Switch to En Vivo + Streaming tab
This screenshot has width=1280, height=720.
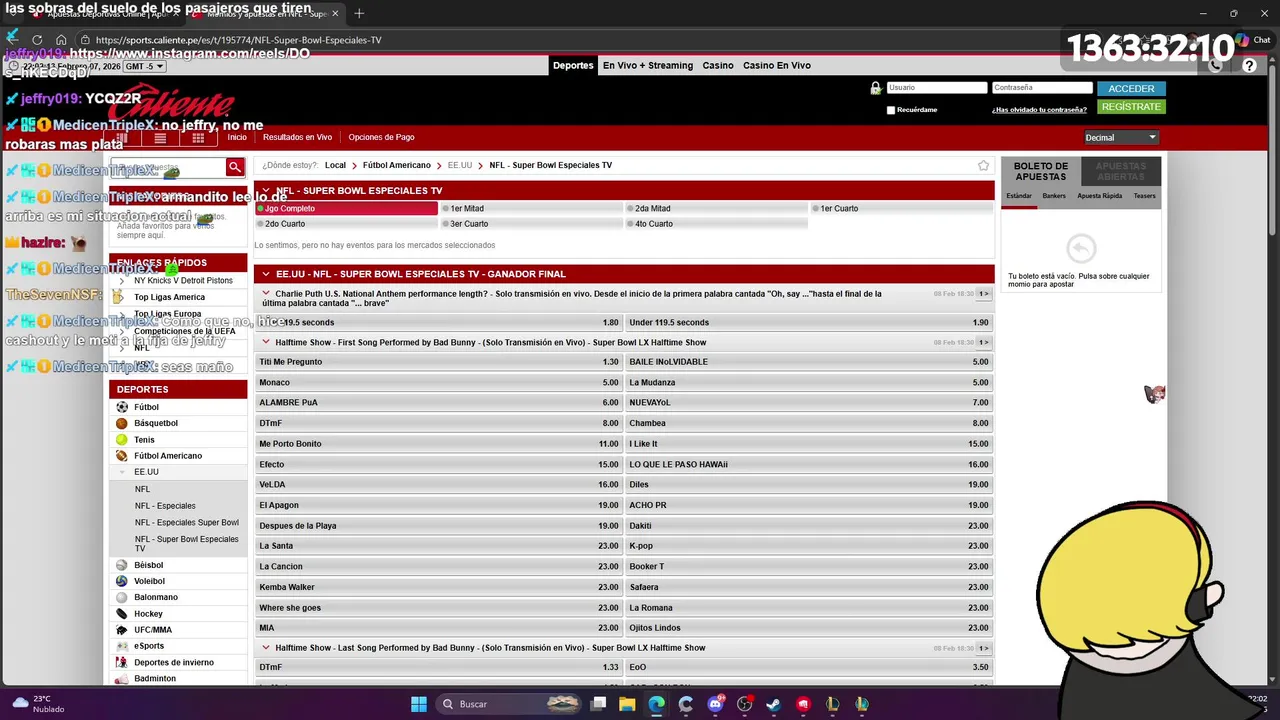point(648,65)
